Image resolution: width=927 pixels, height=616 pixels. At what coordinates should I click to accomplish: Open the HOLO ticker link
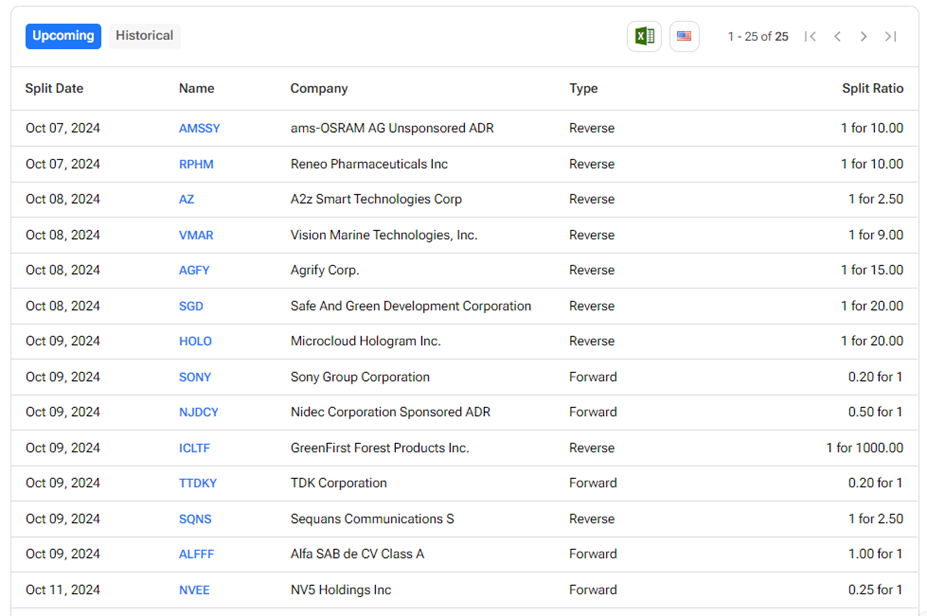click(195, 341)
